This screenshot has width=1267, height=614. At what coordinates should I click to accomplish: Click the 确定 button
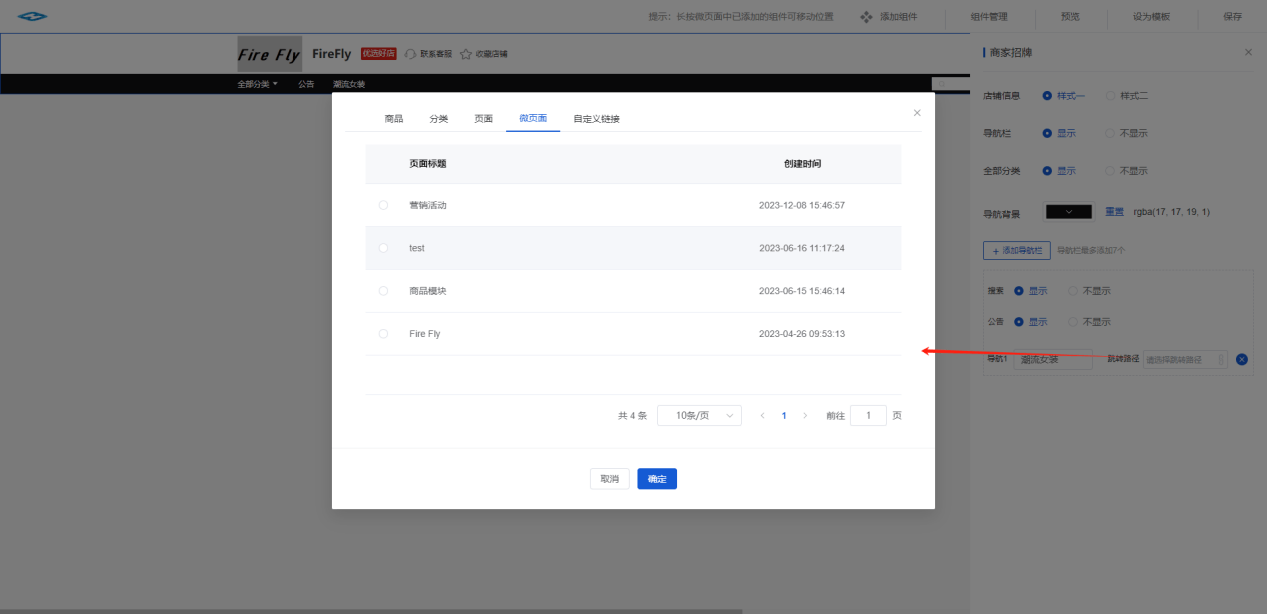tap(657, 479)
